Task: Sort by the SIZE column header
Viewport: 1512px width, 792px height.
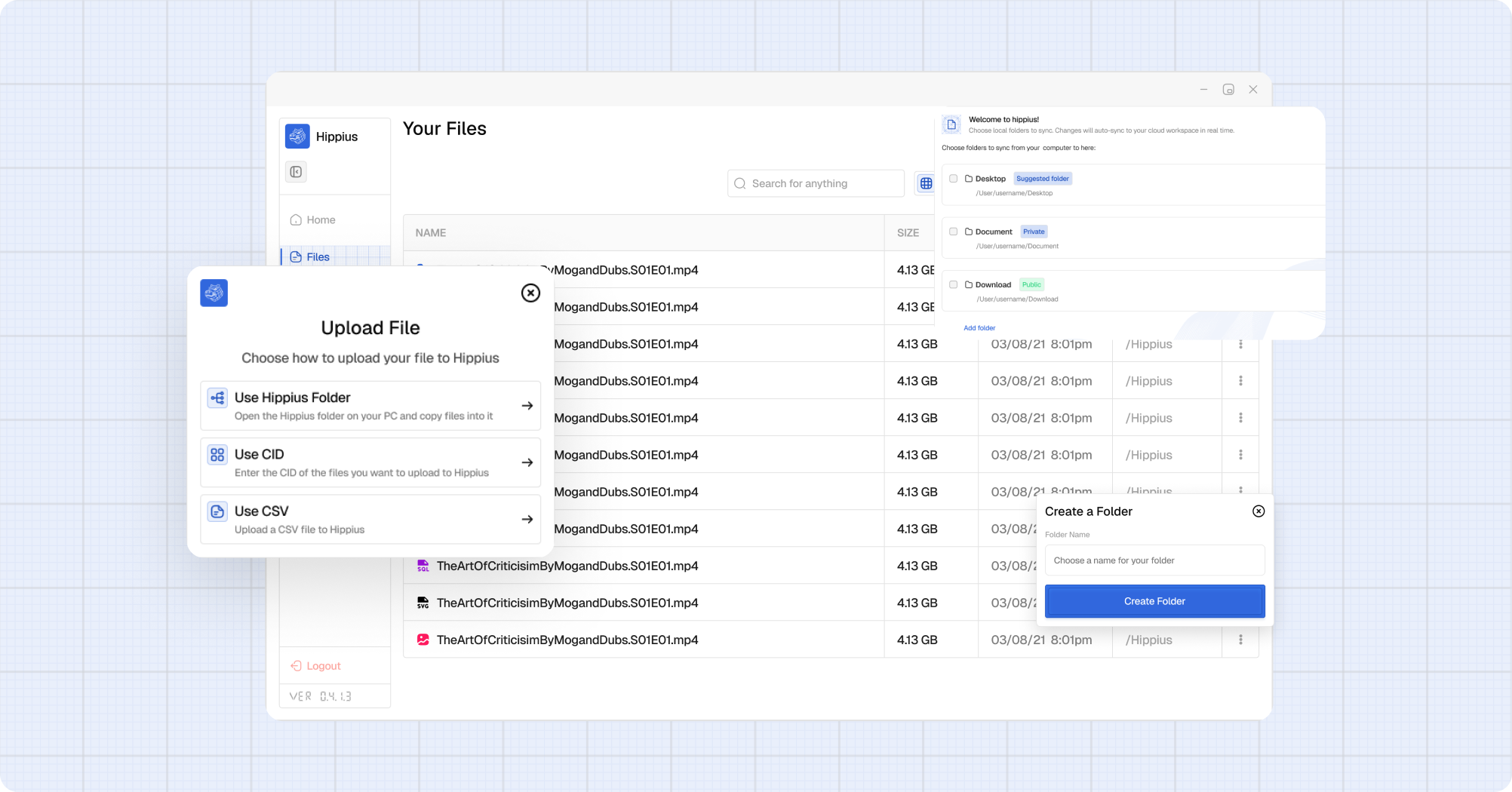Action: [908, 233]
